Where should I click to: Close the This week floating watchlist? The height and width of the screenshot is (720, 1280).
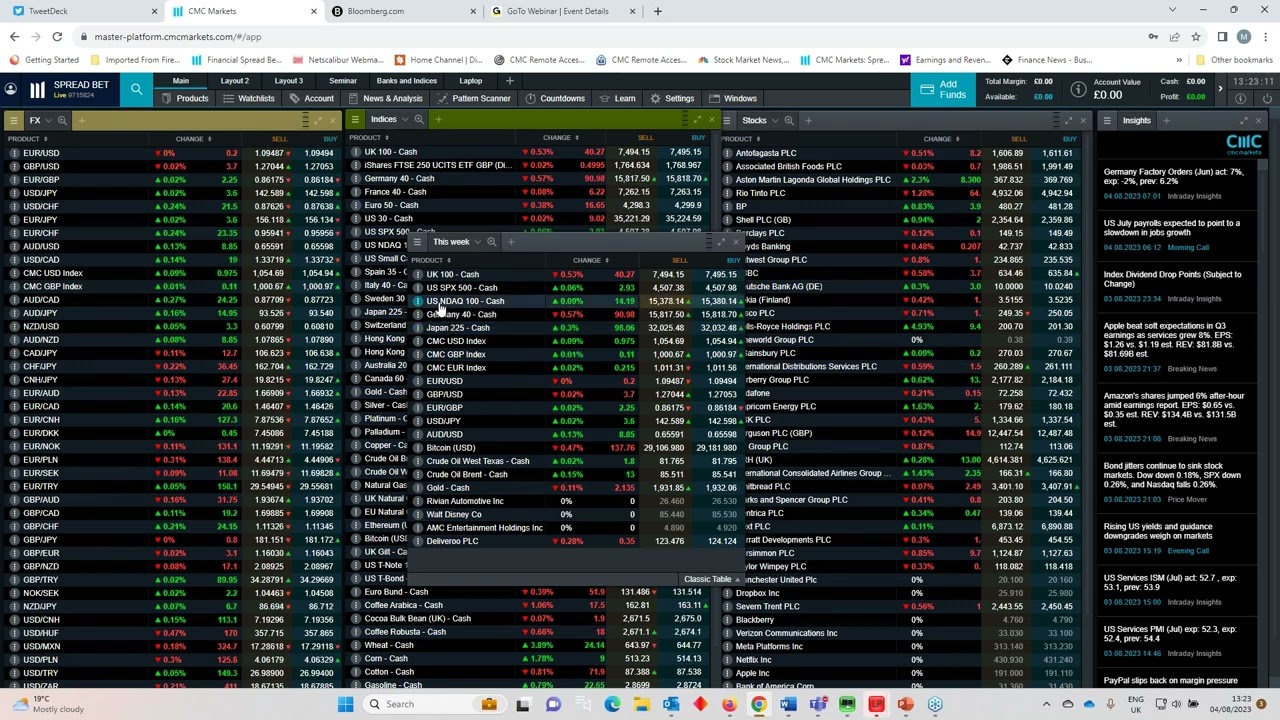coord(737,242)
